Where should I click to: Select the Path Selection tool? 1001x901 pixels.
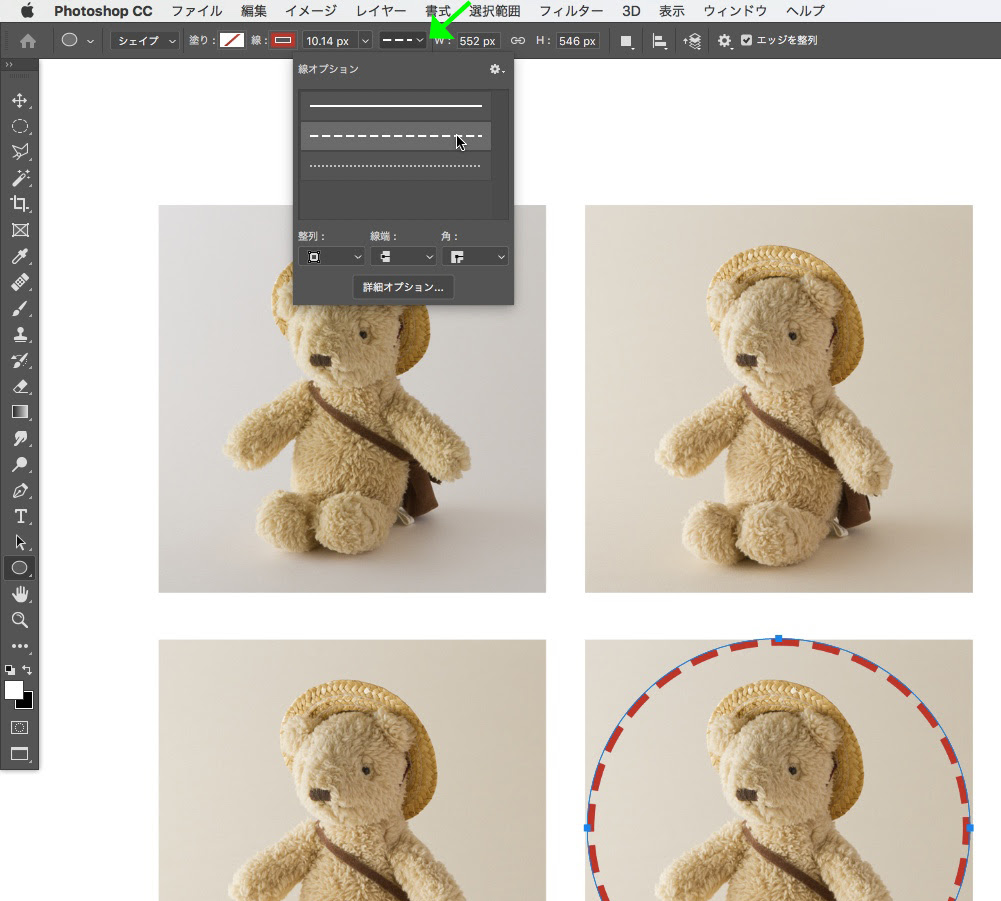[20, 542]
